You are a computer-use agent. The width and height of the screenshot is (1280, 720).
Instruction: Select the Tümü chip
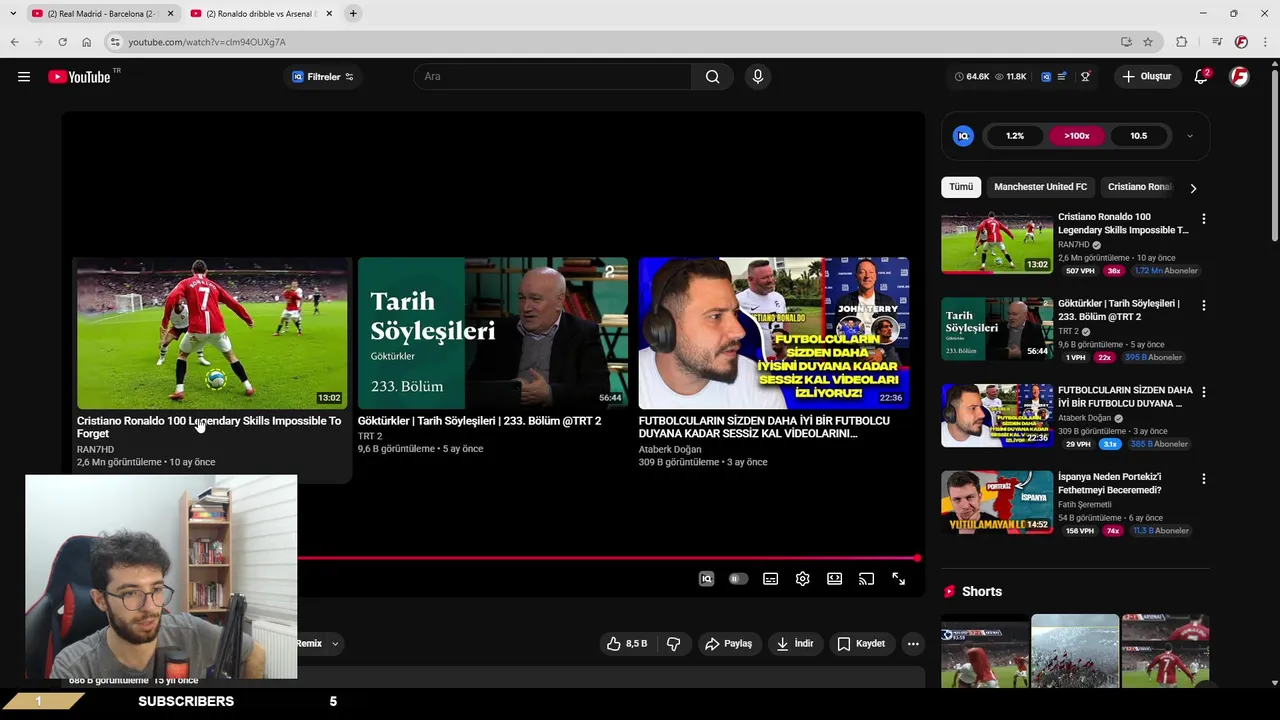pos(961,187)
